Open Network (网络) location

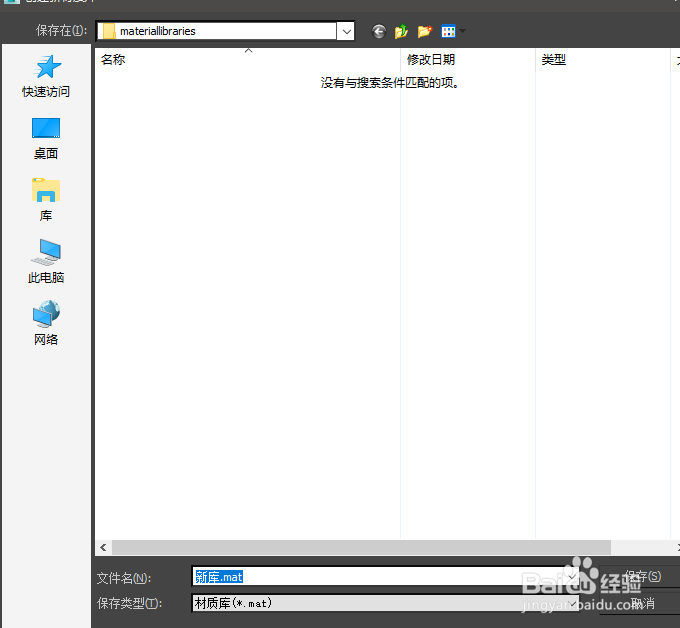pyautogui.click(x=46, y=323)
